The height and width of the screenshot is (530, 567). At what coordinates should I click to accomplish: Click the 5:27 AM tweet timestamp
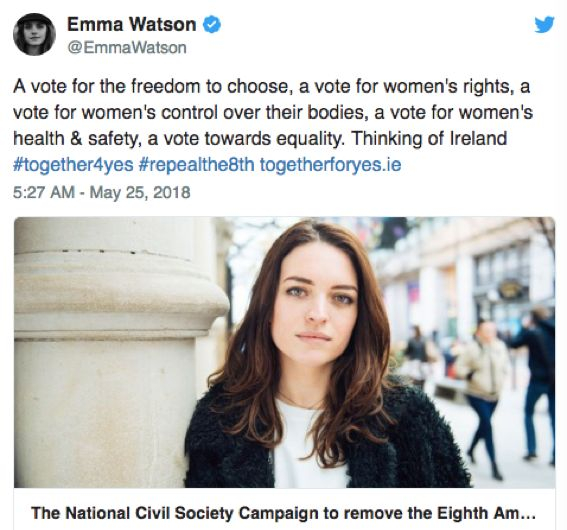(44, 192)
